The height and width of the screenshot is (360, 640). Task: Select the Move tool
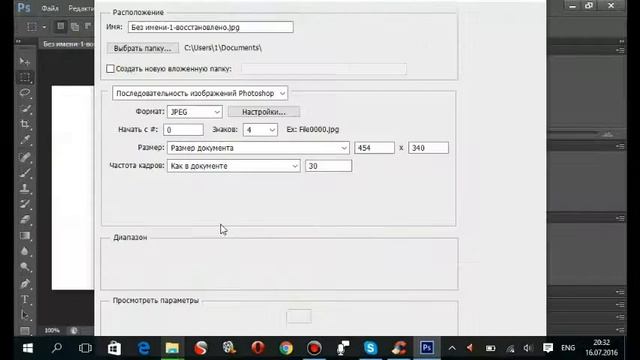(x=25, y=61)
